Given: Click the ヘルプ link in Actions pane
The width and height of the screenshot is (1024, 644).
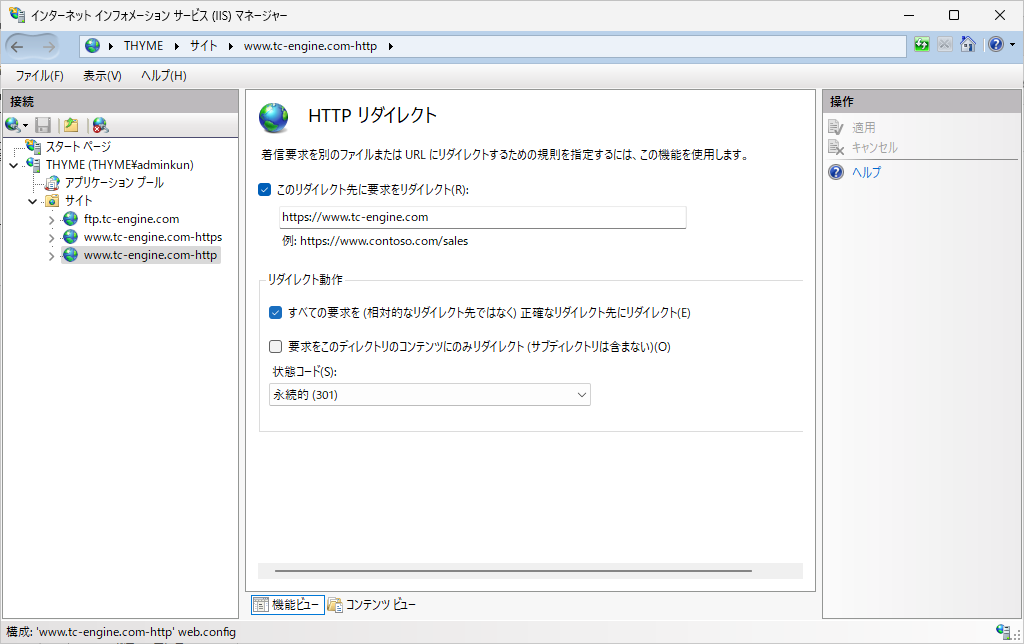Looking at the screenshot, I should [866, 172].
